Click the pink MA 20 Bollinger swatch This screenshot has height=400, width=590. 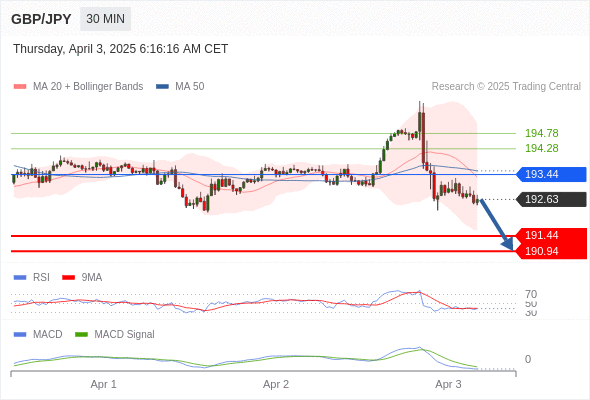click(x=20, y=87)
